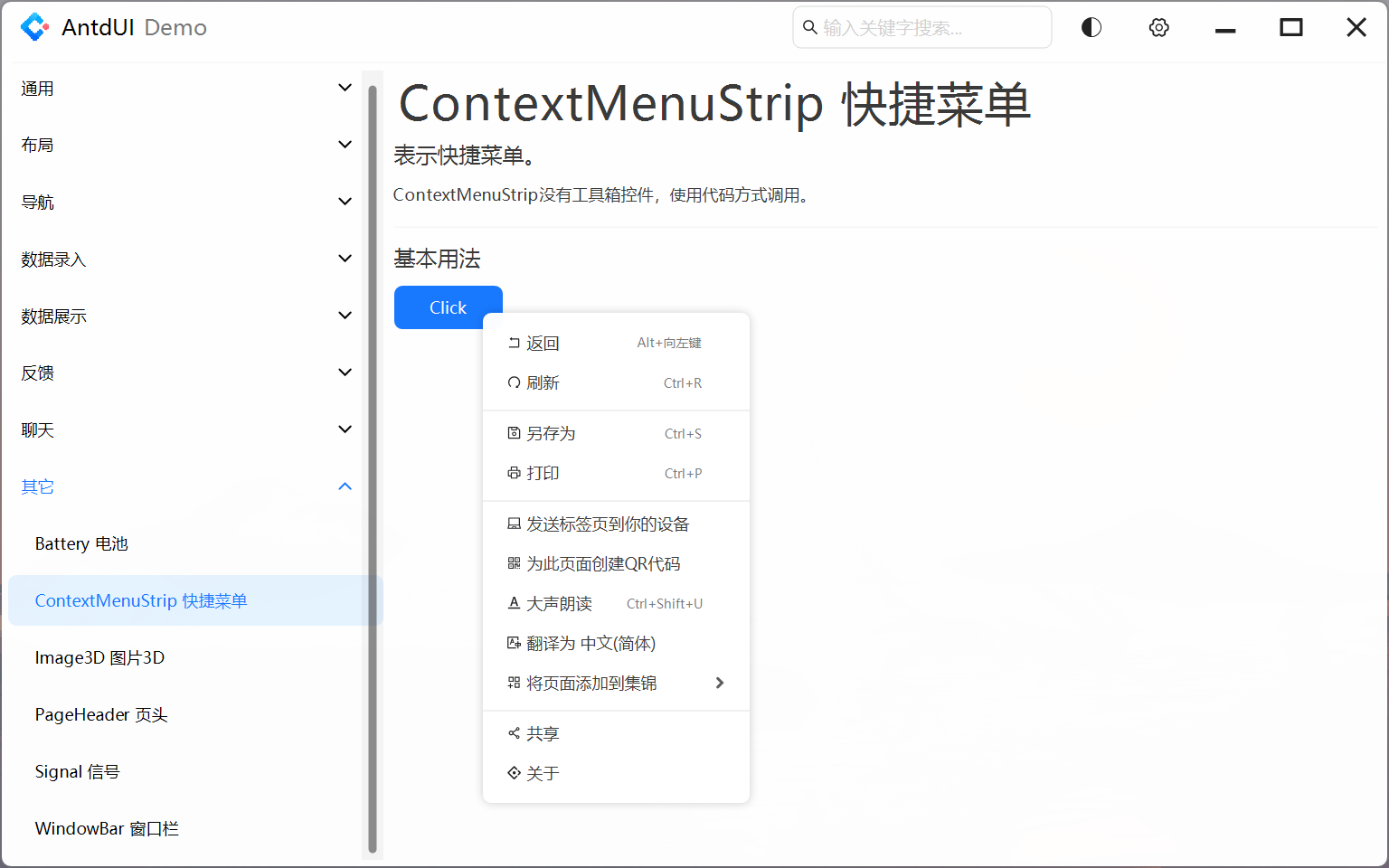Select WindowBar 窗口栏 in the sidebar

[107, 828]
